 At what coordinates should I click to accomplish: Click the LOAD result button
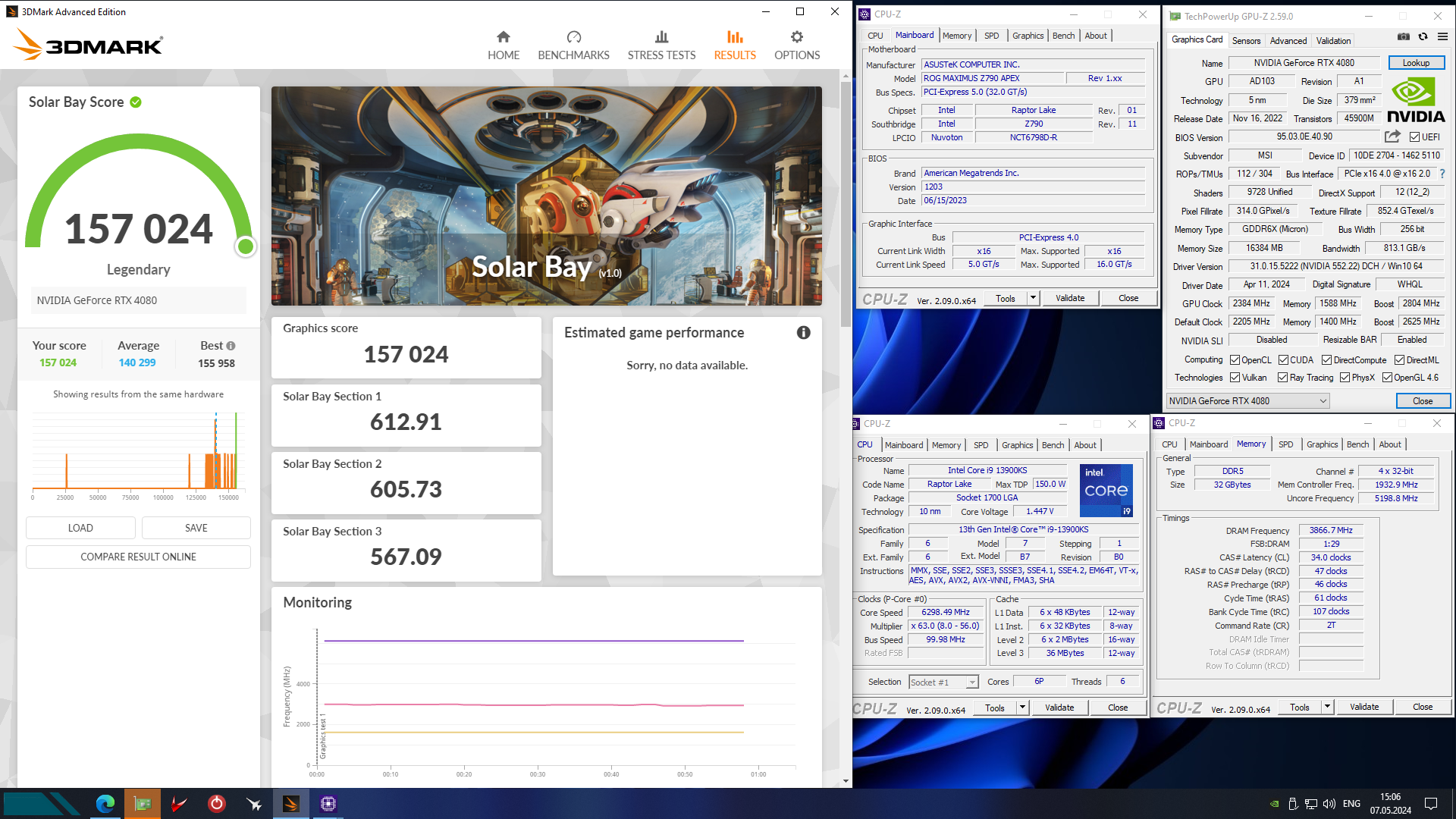(x=80, y=528)
